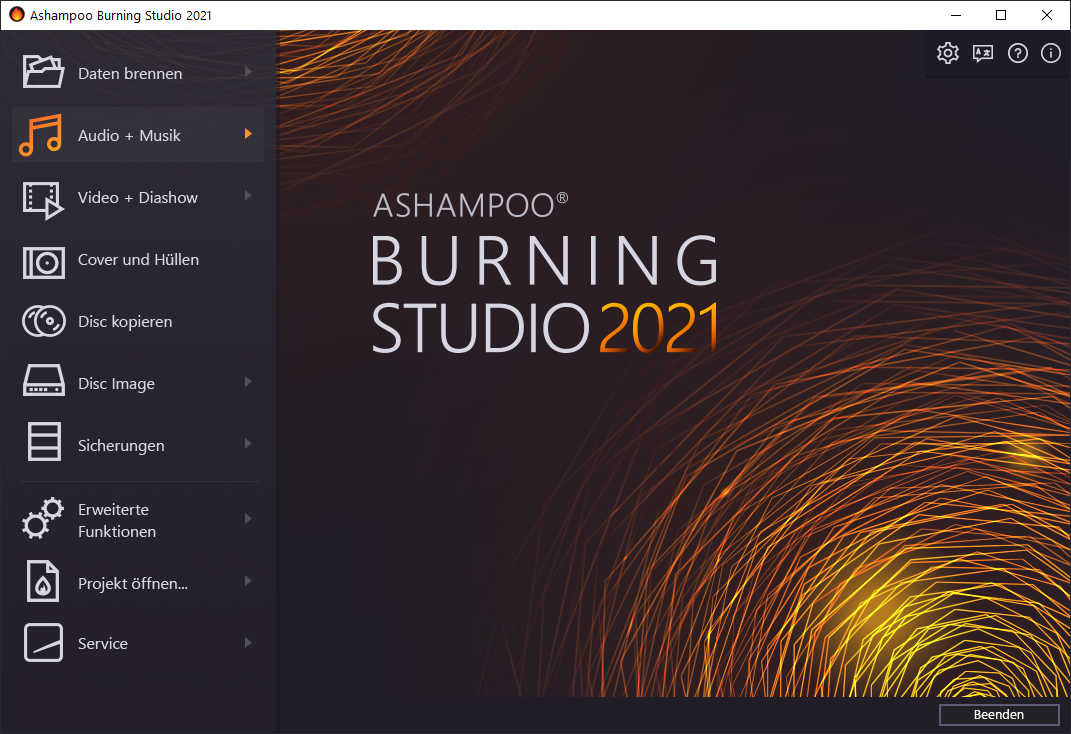Click the Cover und Hüllen disc case icon
Viewport: 1071px width, 734px height.
coord(44,263)
